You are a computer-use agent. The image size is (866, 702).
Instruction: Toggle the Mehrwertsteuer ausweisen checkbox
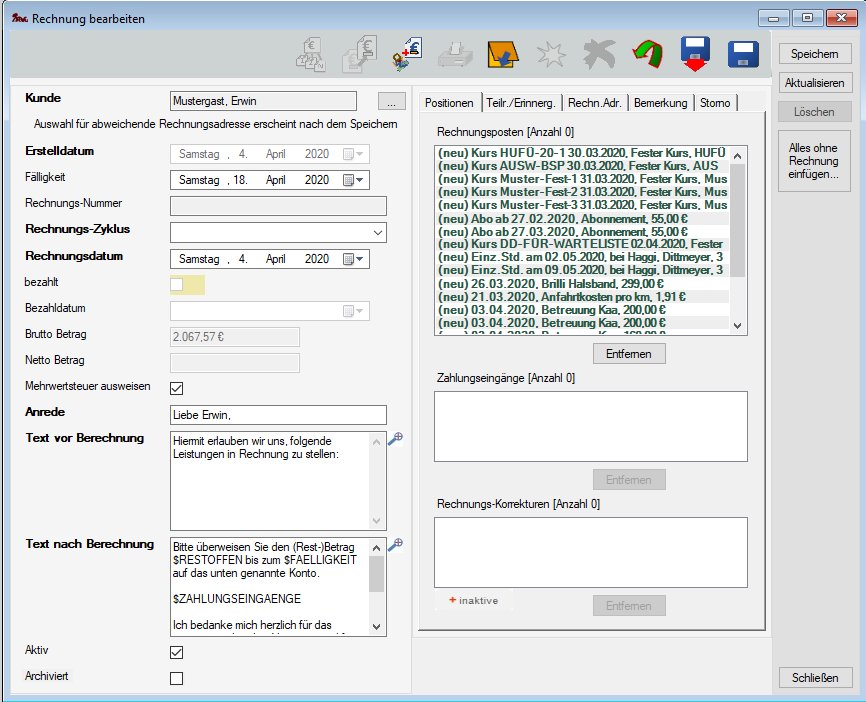(x=177, y=388)
